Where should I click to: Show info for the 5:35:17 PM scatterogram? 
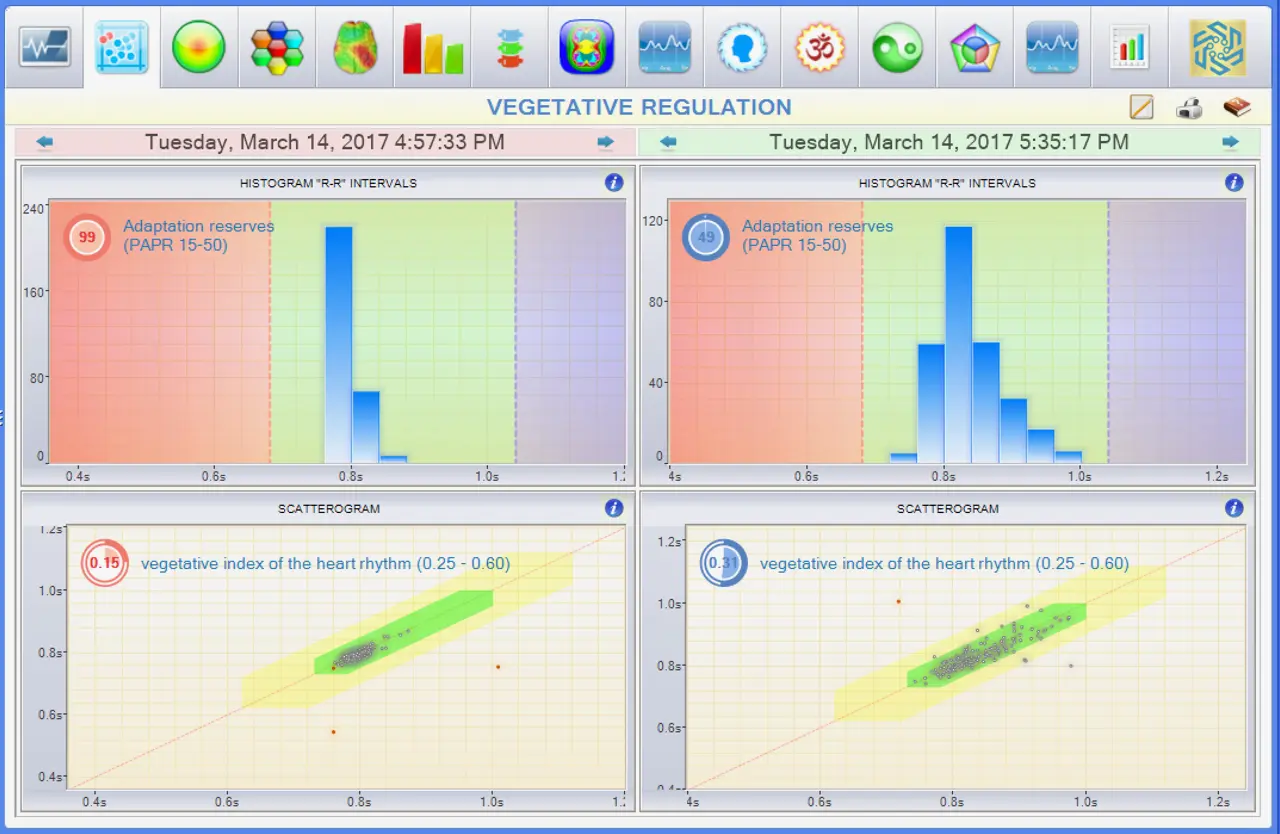click(x=1233, y=508)
